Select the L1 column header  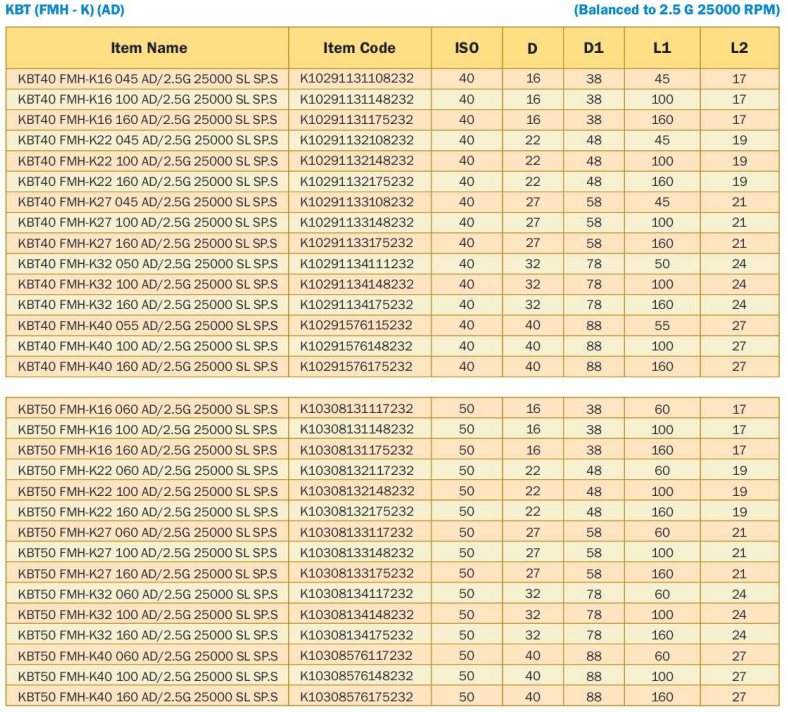(662, 48)
